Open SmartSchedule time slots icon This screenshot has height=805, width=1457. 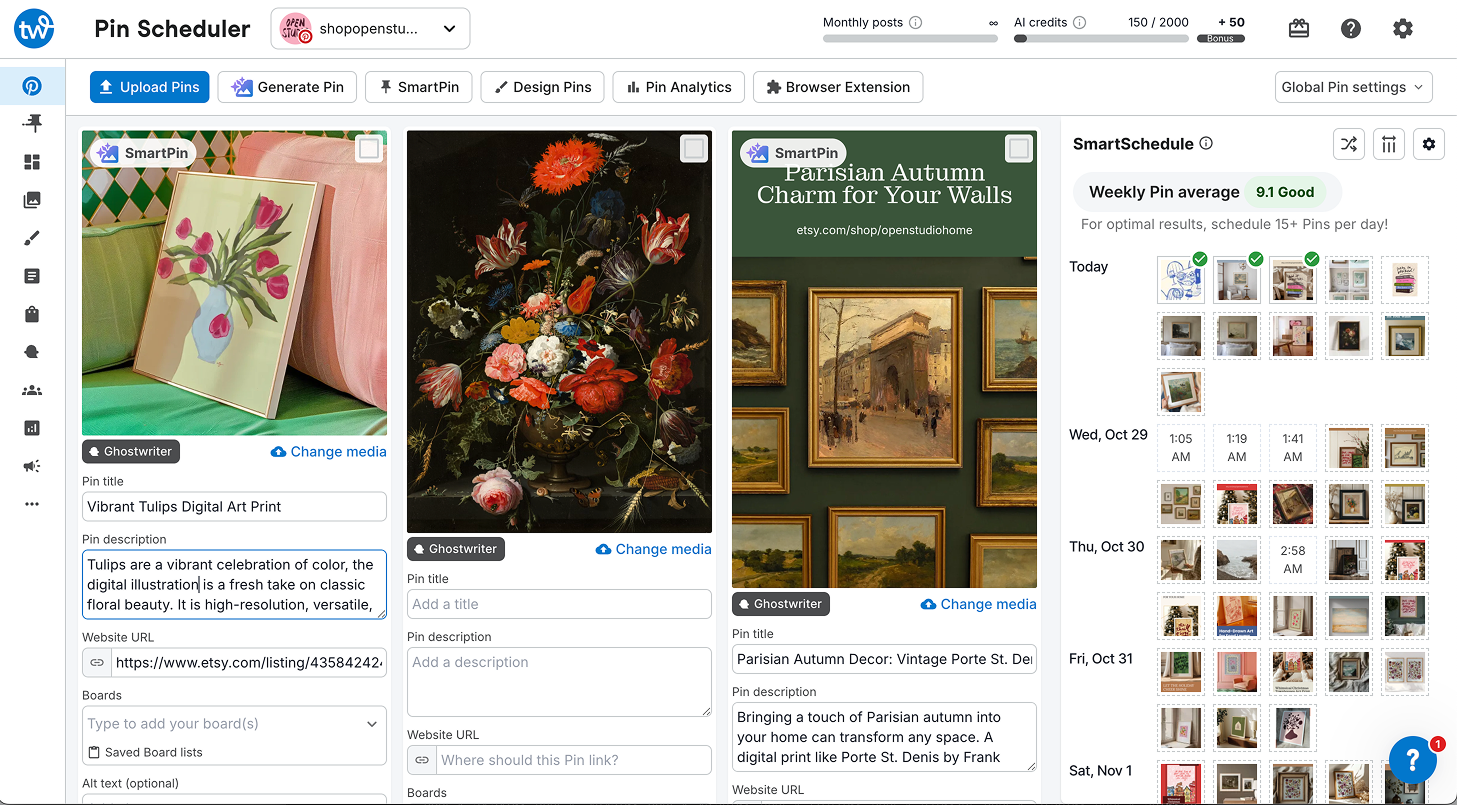tap(1389, 144)
